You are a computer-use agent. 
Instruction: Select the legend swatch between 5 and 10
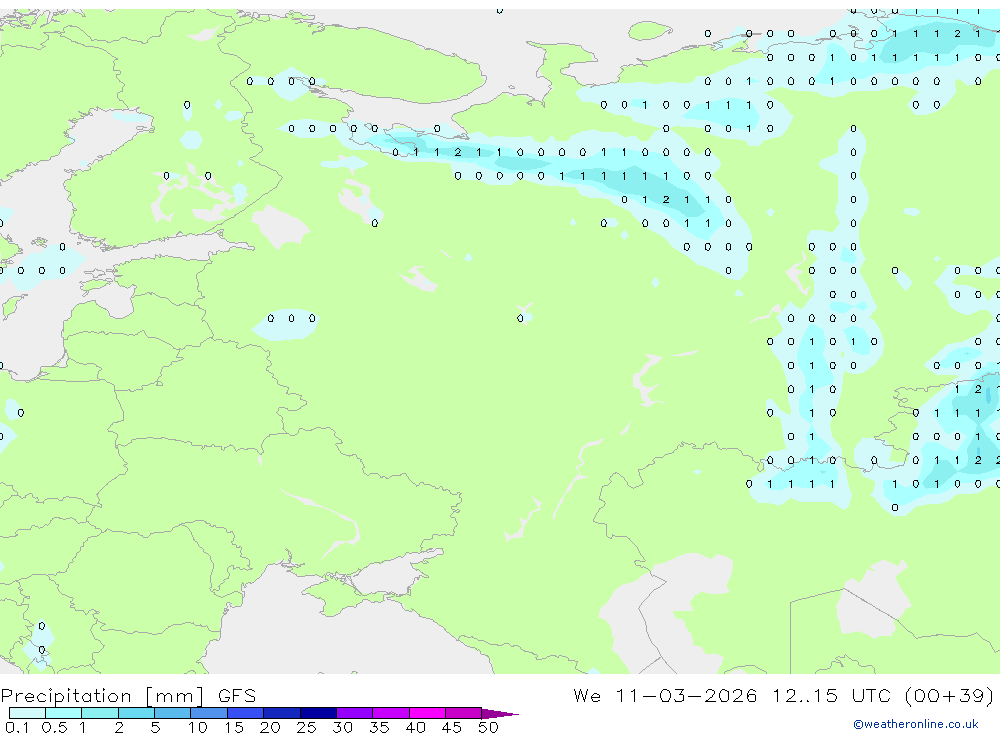(173, 713)
